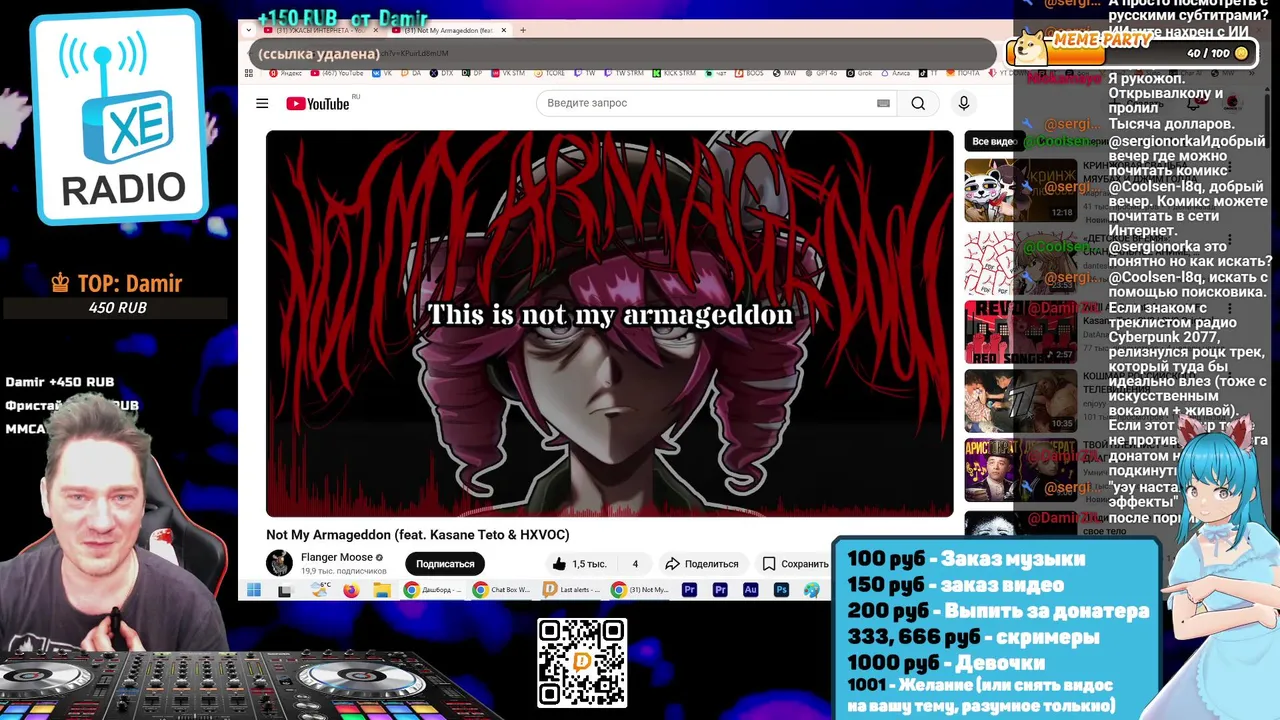Open the Windows Start button
This screenshot has width=1280, height=720.
pyautogui.click(x=254, y=591)
